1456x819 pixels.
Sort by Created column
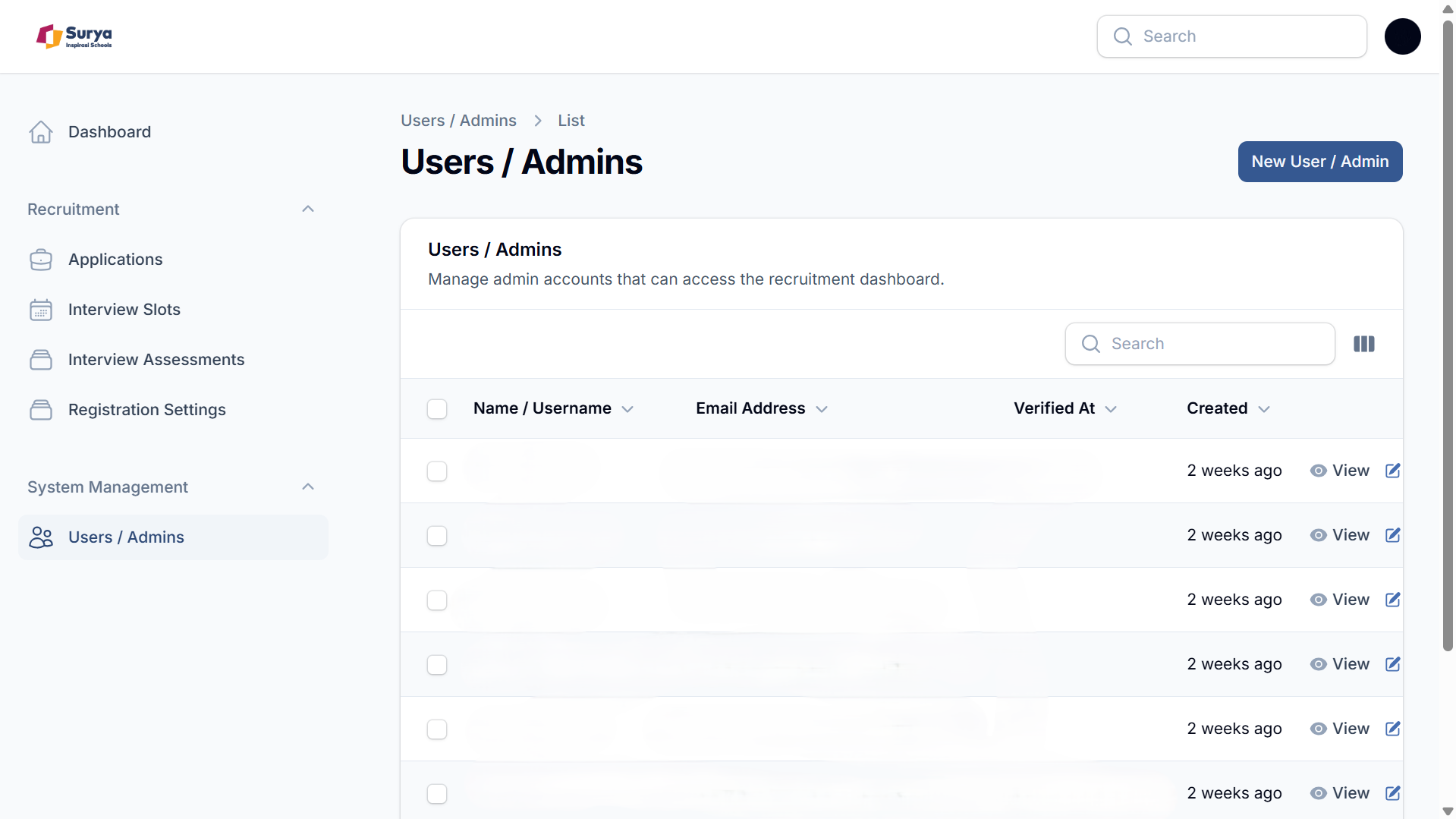pyautogui.click(x=1228, y=408)
